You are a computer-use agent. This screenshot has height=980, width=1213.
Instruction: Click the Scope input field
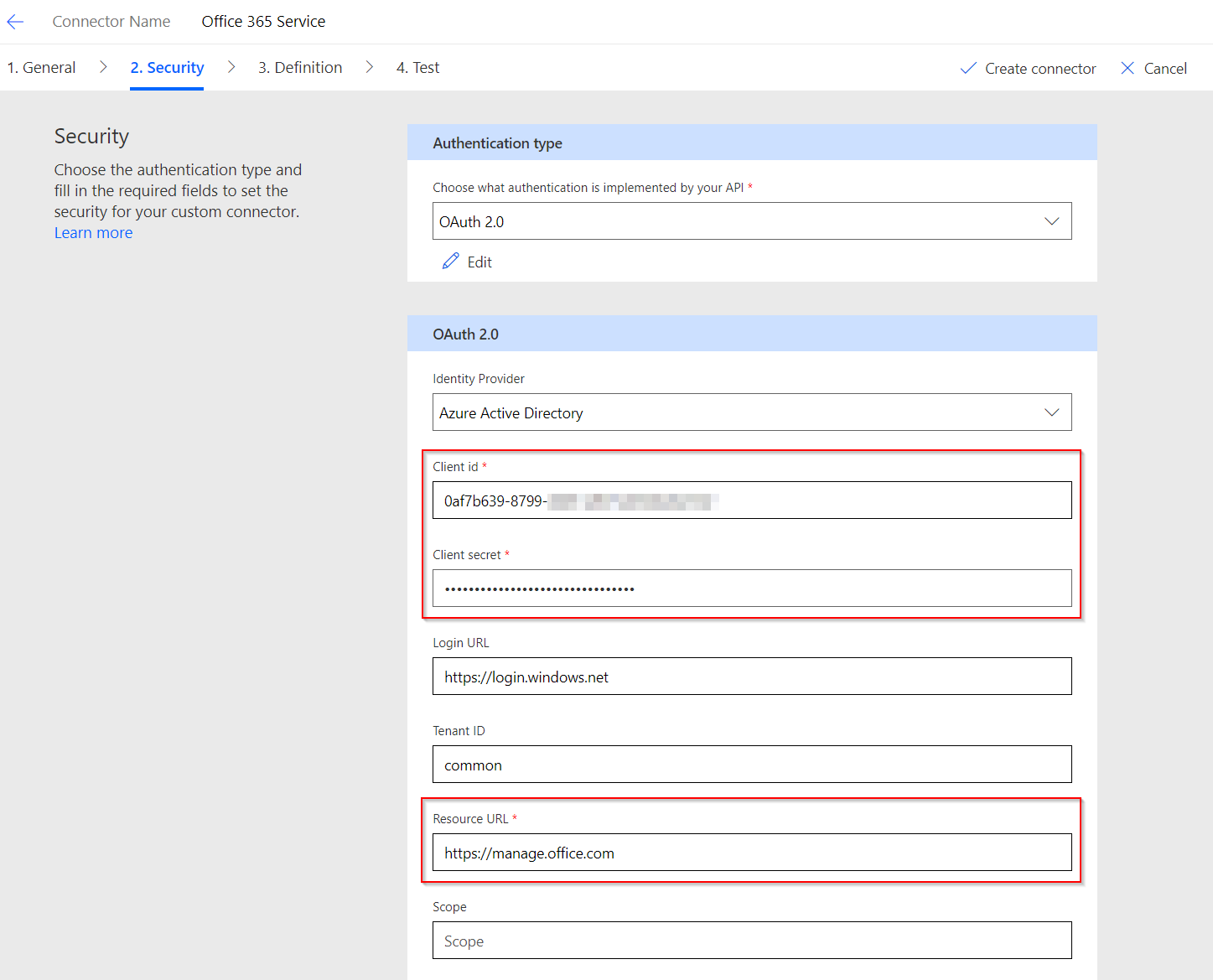coord(752,941)
